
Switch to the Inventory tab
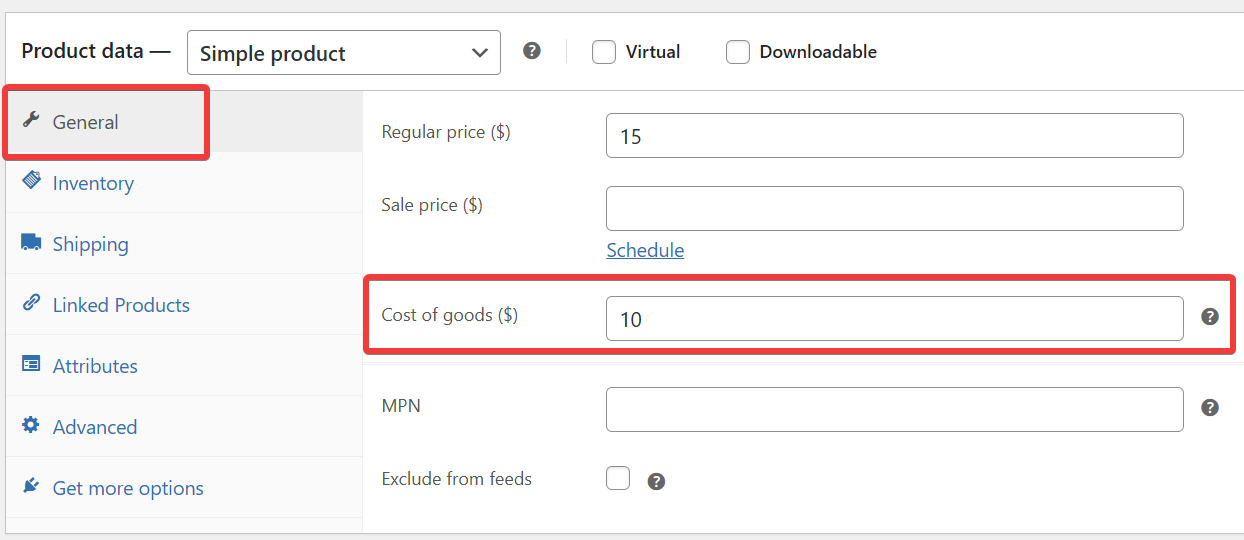[x=93, y=183]
